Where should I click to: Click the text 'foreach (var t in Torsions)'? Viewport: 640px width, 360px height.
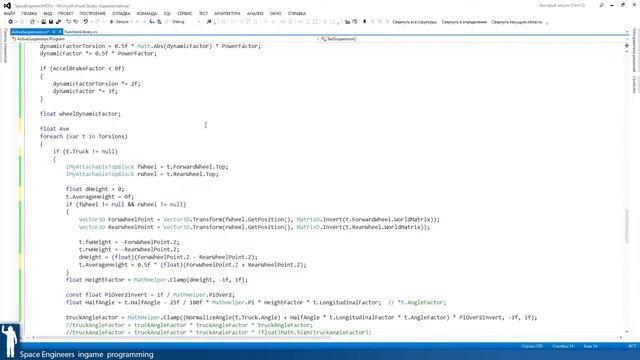[84, 136]
